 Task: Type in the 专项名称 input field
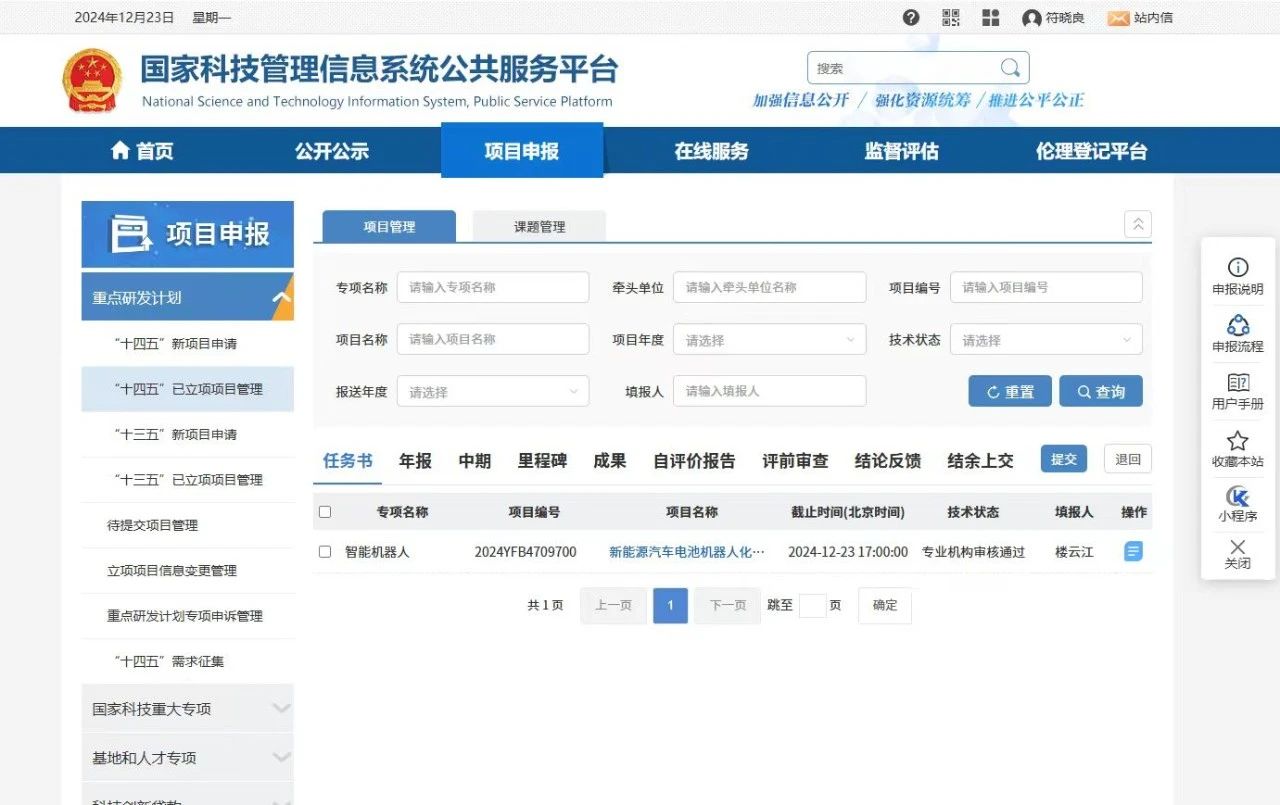(x=492, y=287)
